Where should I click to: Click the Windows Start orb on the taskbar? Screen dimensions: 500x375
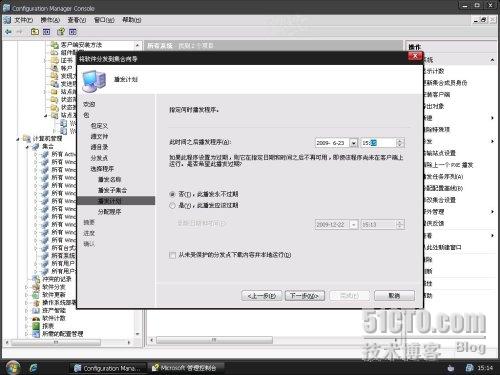point(13,368)
